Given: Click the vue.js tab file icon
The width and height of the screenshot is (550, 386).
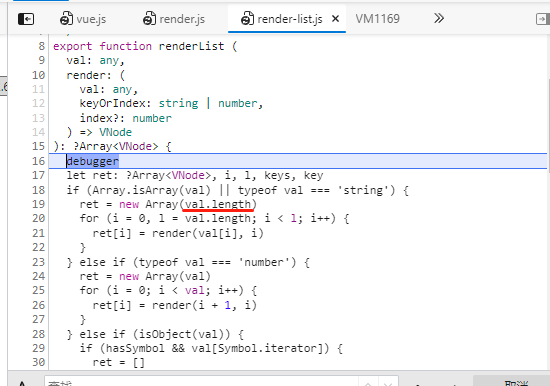Looking at the screenshot, I should (66, 19).
